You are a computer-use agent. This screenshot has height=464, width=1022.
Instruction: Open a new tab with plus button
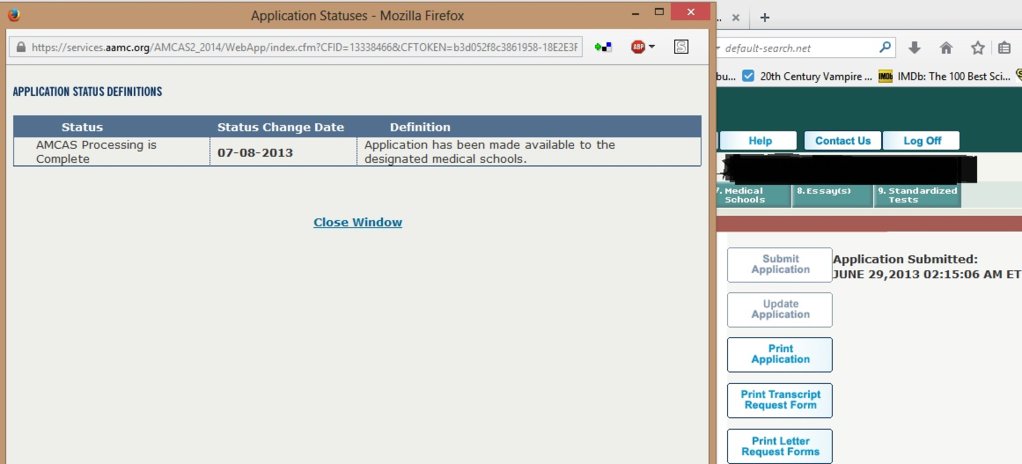[765, 18]
